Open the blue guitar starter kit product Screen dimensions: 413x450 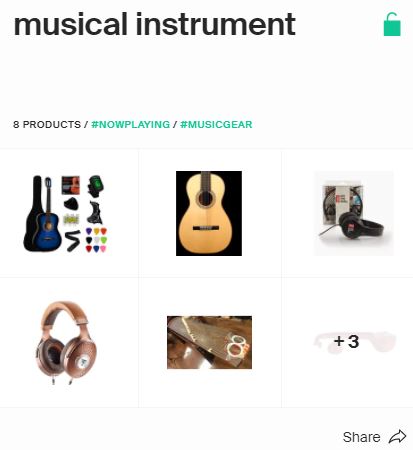[65, 213]
